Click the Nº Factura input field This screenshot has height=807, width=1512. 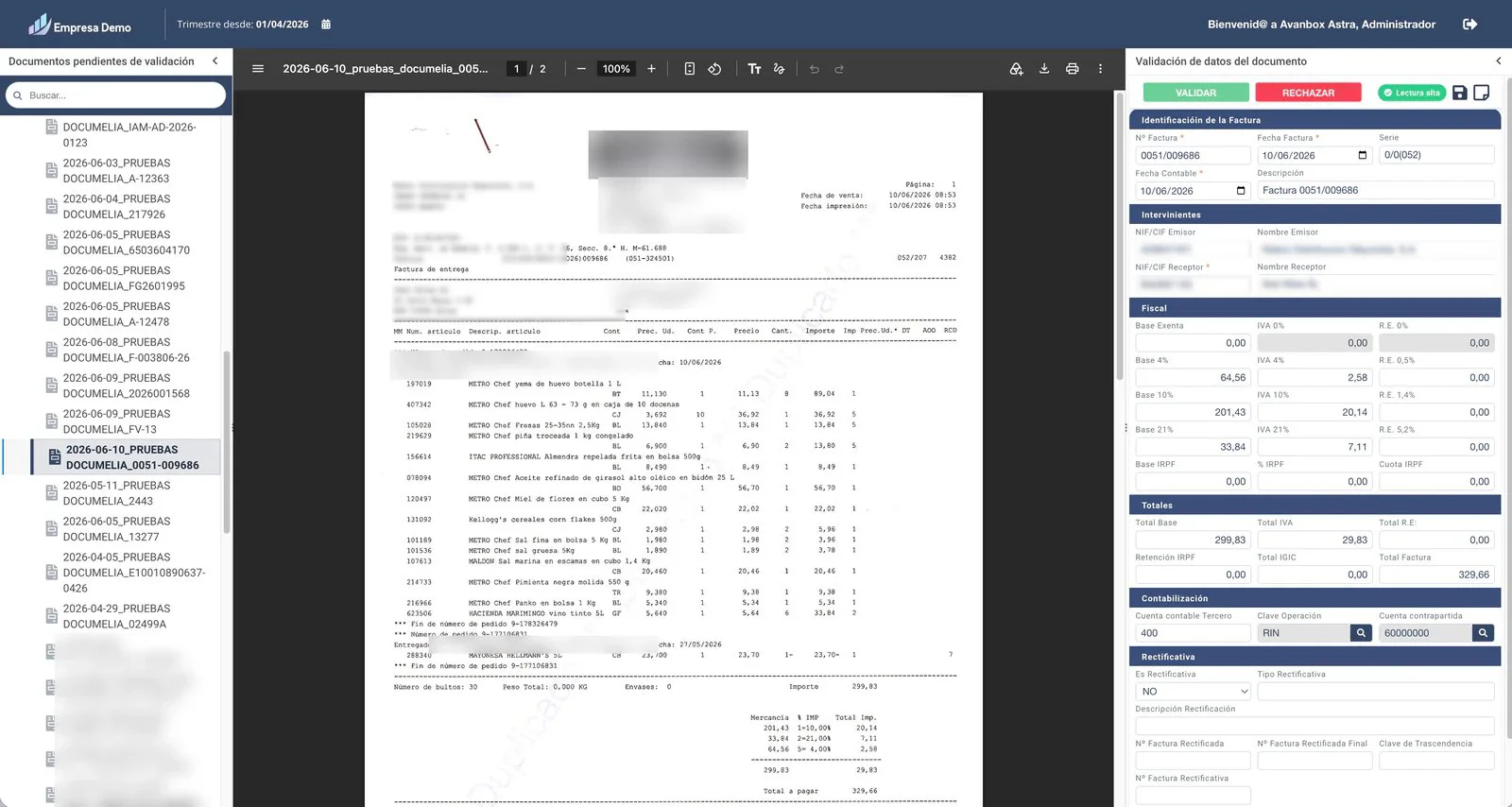point(1193,156)
